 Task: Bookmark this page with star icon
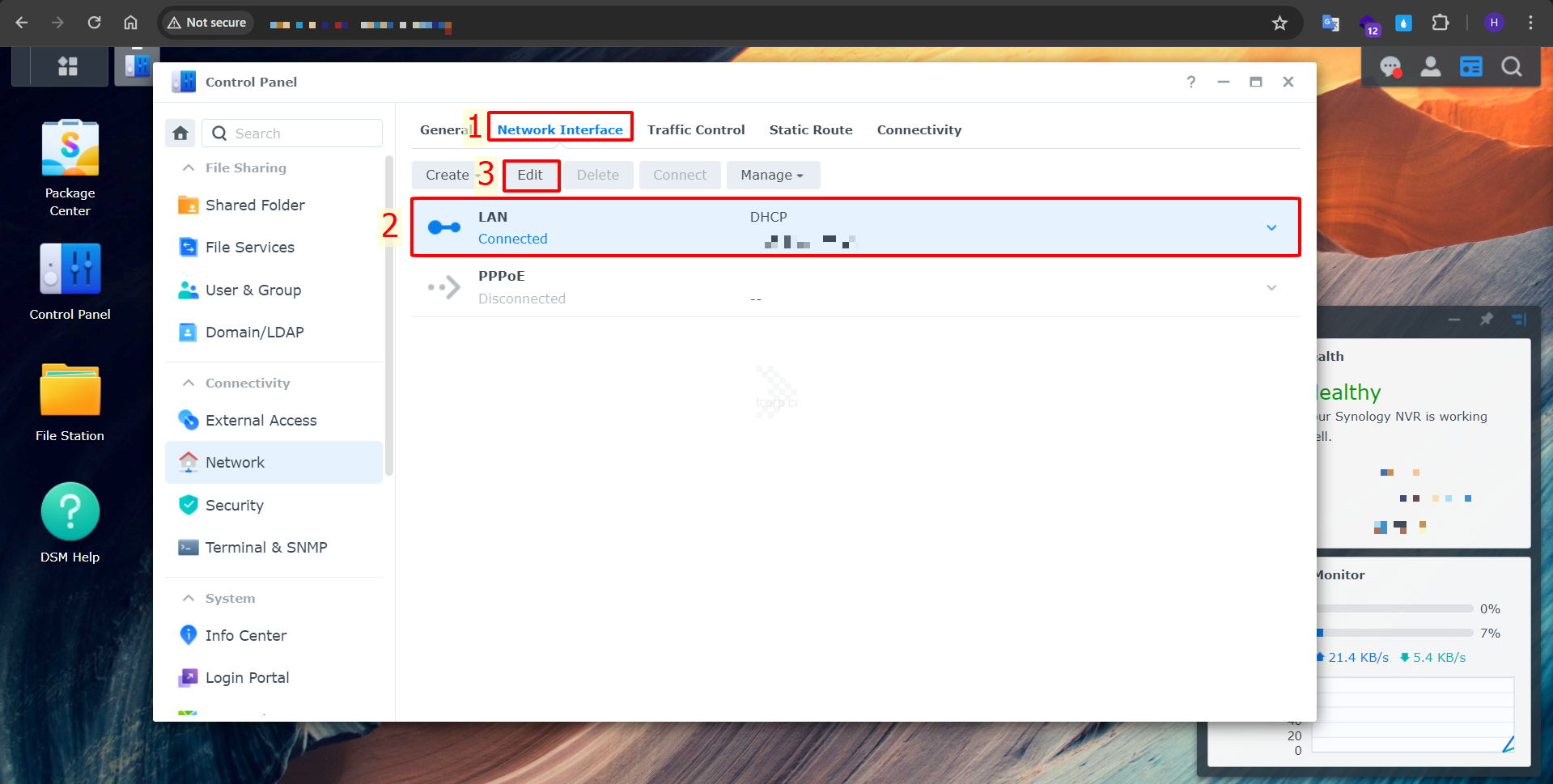[x=1279, y=23]
